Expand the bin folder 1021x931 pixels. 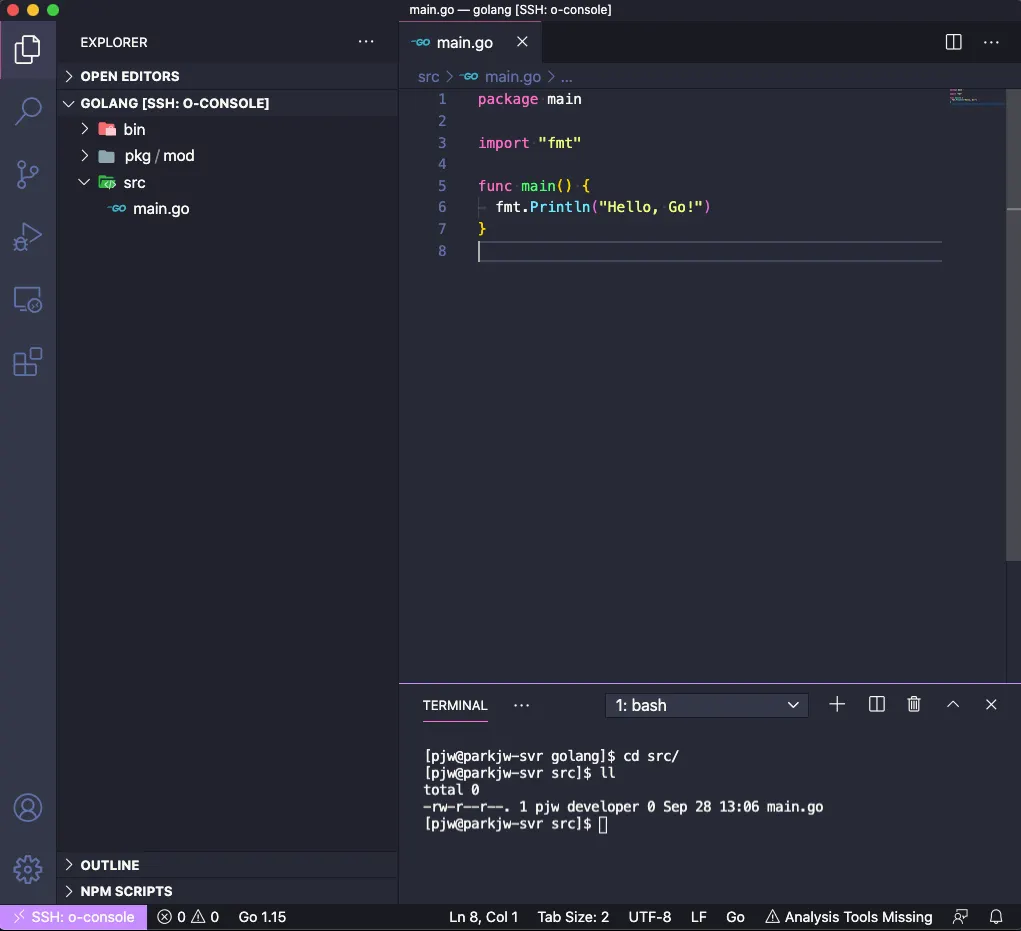click(85, 129)
